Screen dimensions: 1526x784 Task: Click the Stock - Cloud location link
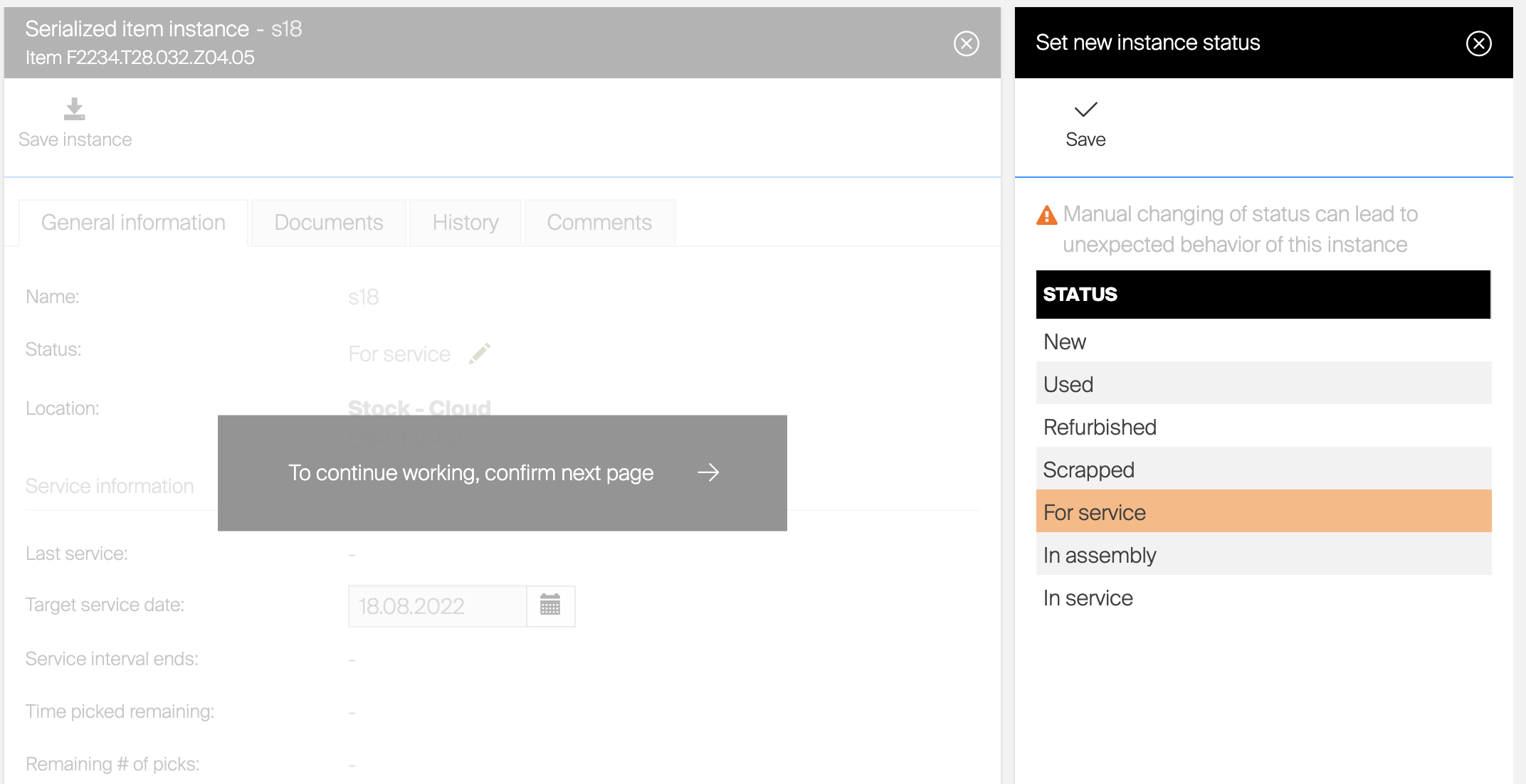tap(419, 408)
